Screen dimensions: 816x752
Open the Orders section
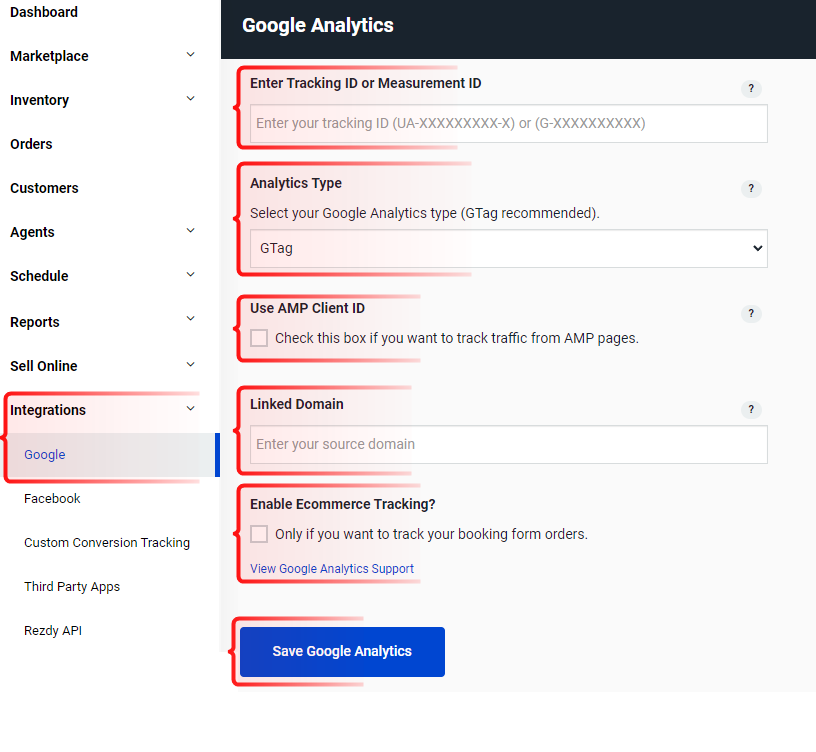tap(31, 144)
